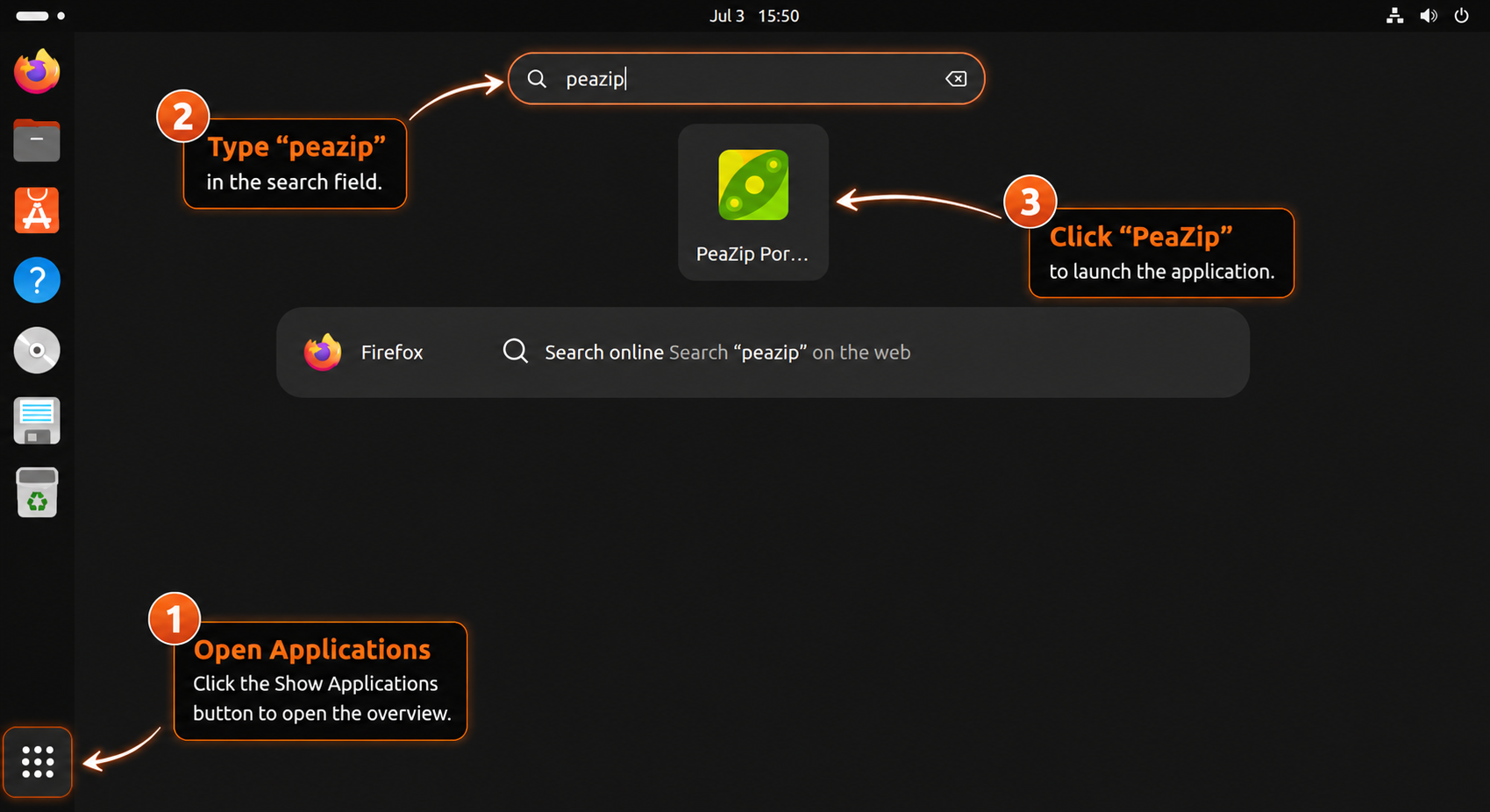Open the network status icon in the top bar
Screen dimensions: 1490x812
tap(1394, 16)
